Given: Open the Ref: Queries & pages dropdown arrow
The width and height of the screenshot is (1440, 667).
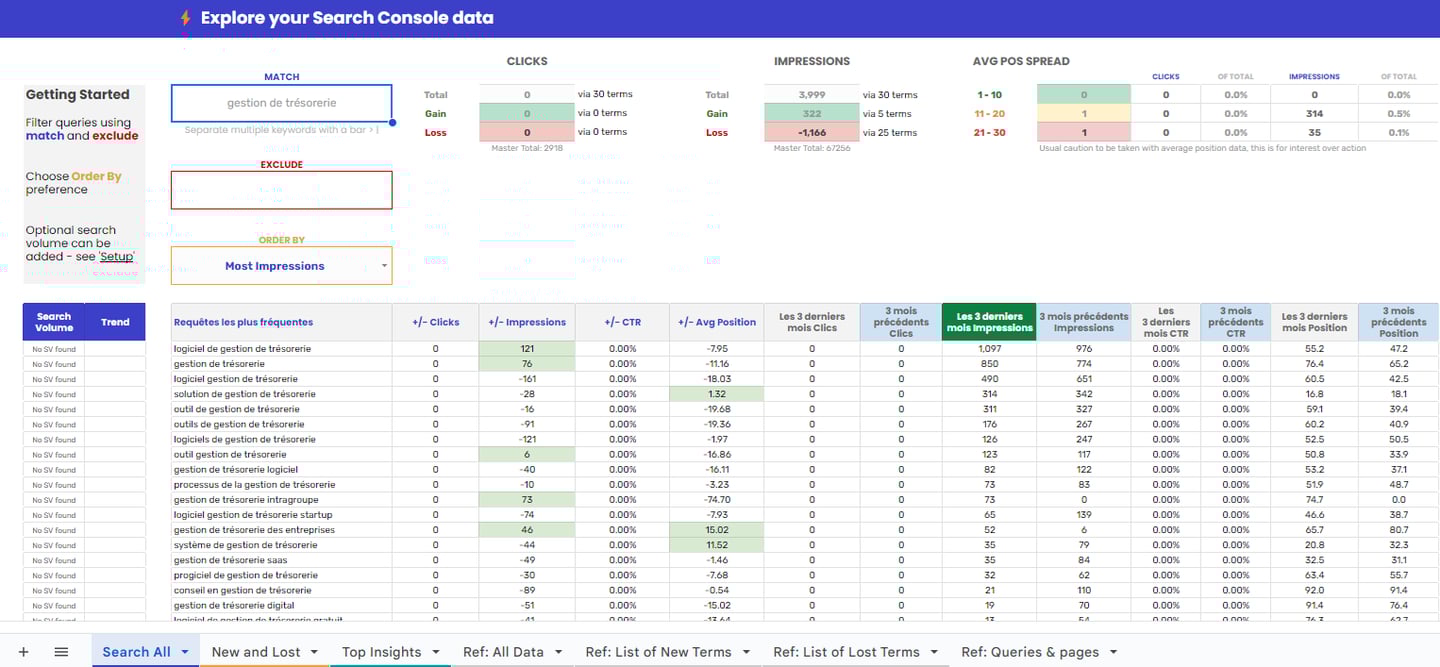Looking at the screenshot, I should tap(1114, 652).
